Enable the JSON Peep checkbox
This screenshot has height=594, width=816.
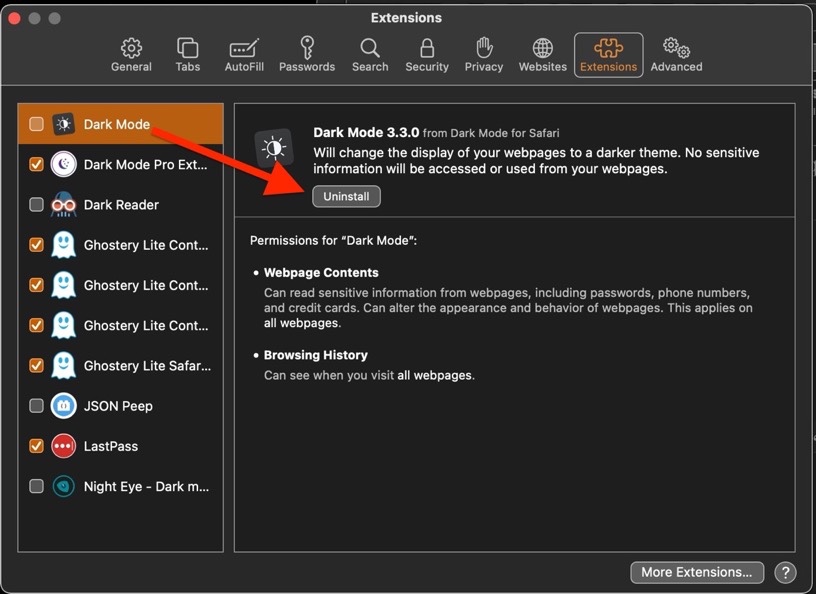click(x=36, y=406)
